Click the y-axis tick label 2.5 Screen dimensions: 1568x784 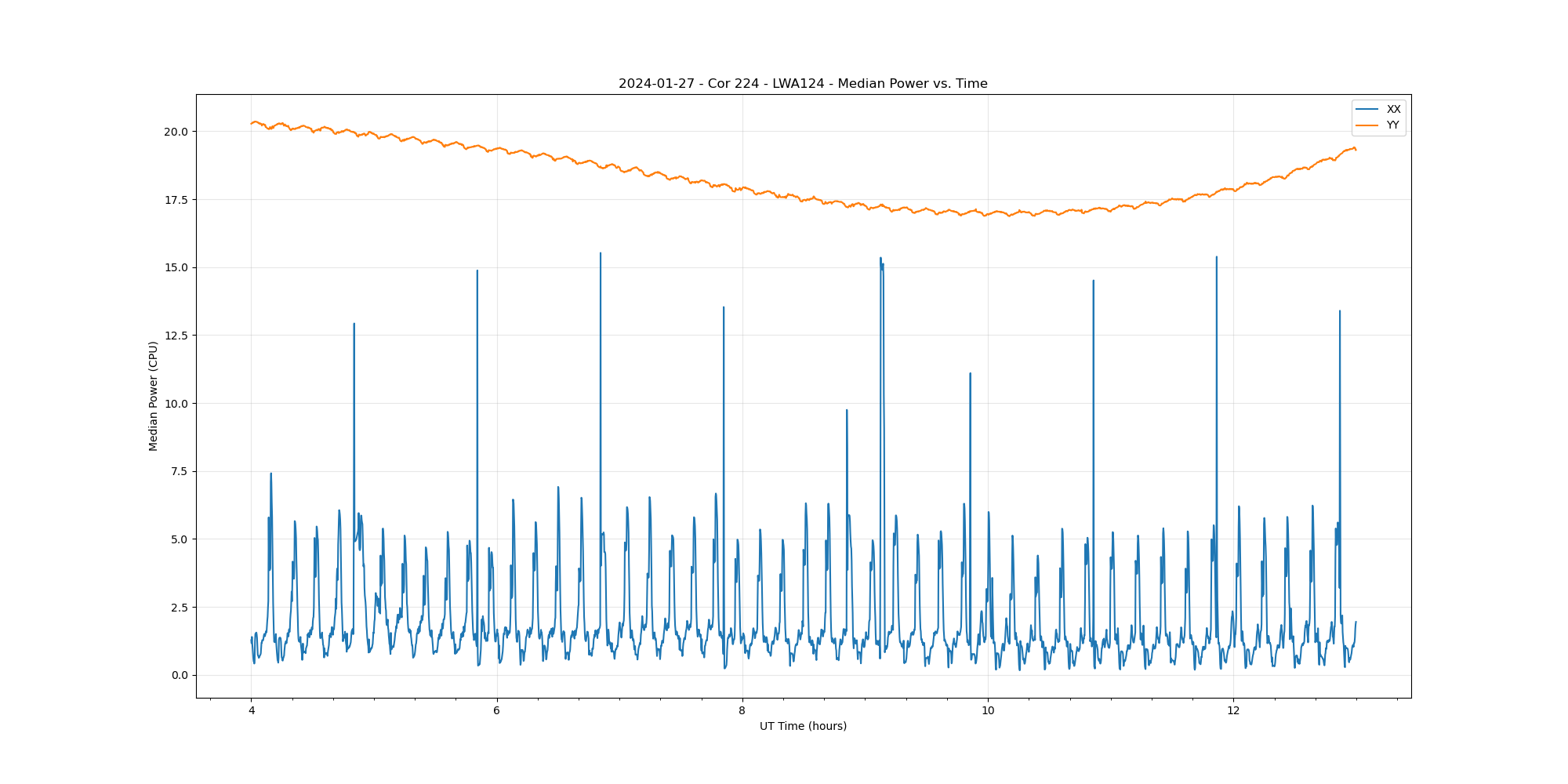[179, 608]
